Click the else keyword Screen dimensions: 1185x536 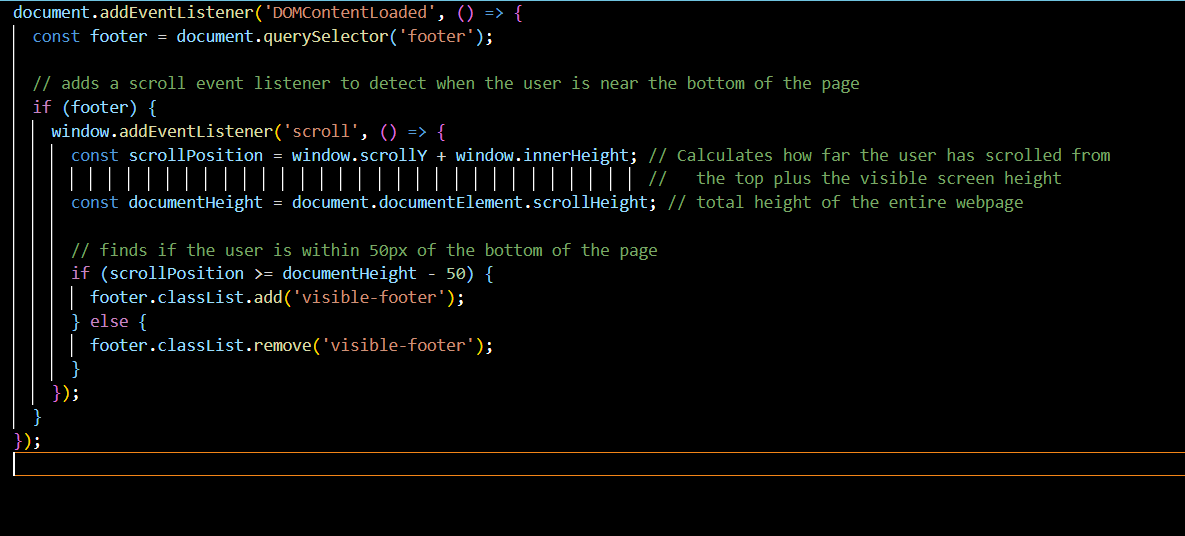click(109, 322)
